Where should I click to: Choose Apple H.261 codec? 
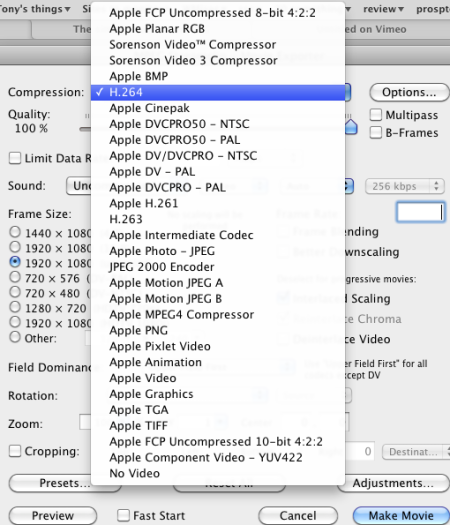tap(218, 204)
